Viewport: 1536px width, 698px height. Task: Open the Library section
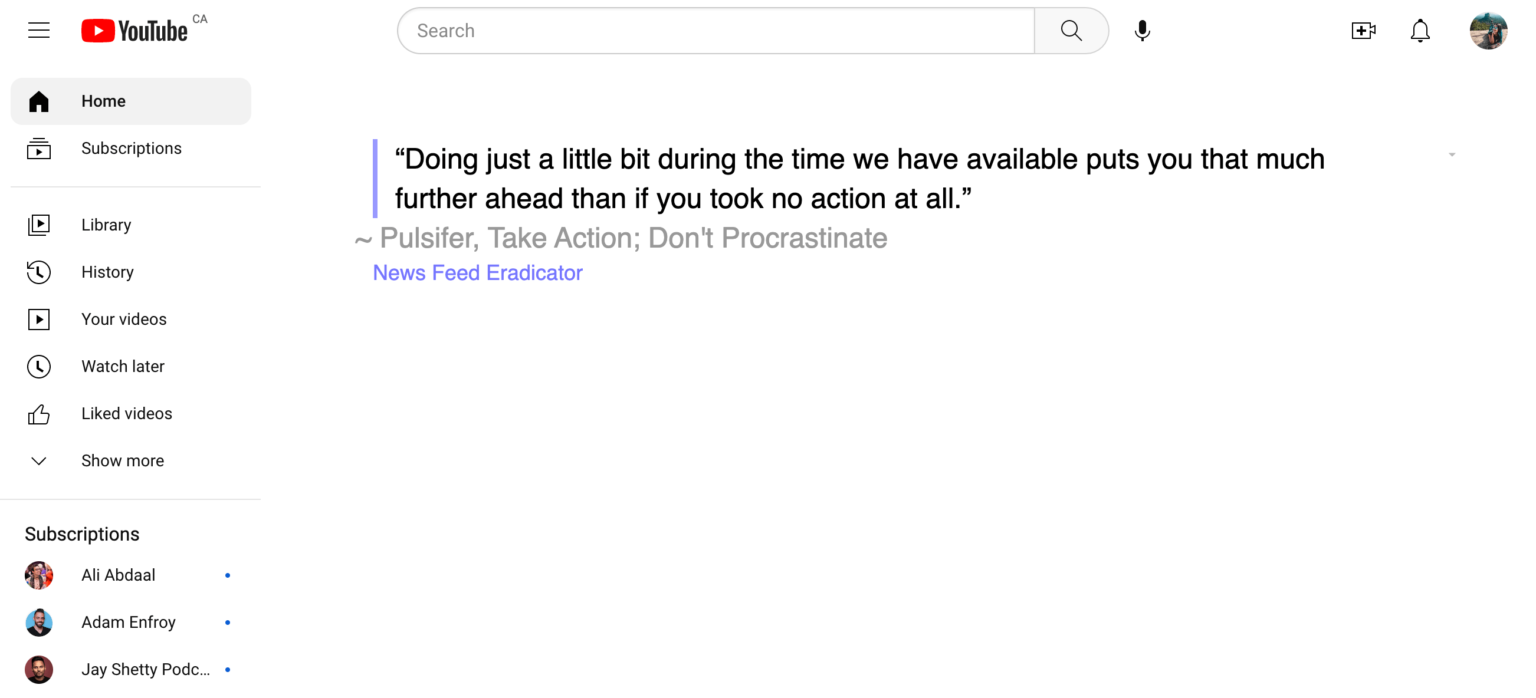pos(106,225)
